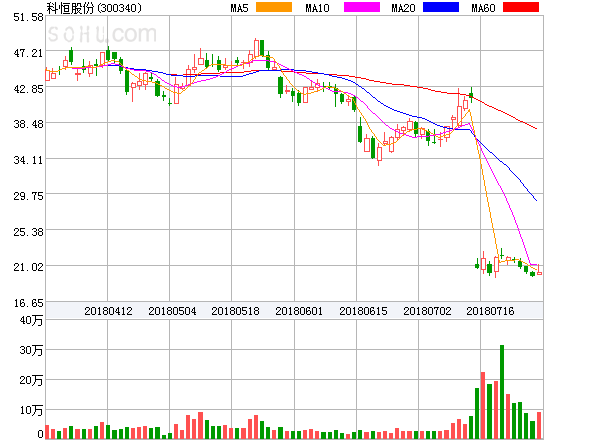Screen dimensions: 600x440
Task: Click the 51.58 price axis label
Action: coord(28,17)
